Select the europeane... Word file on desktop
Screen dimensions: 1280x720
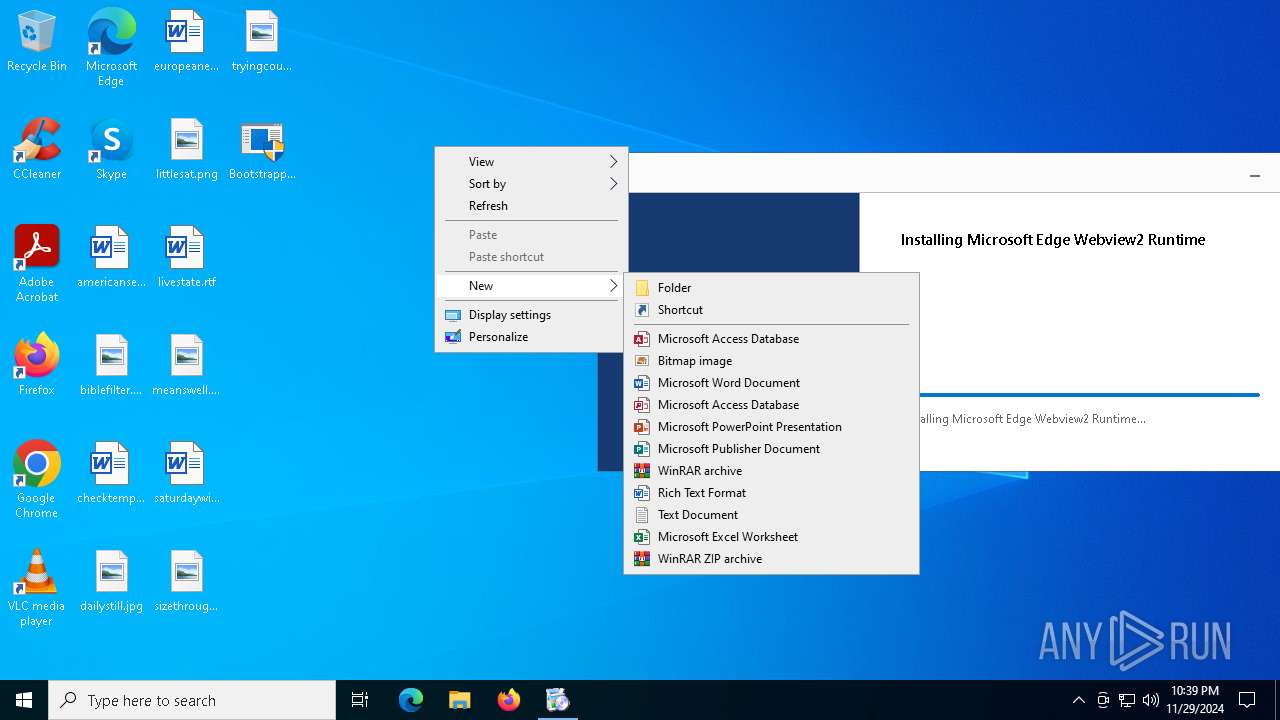pos(186,41)
